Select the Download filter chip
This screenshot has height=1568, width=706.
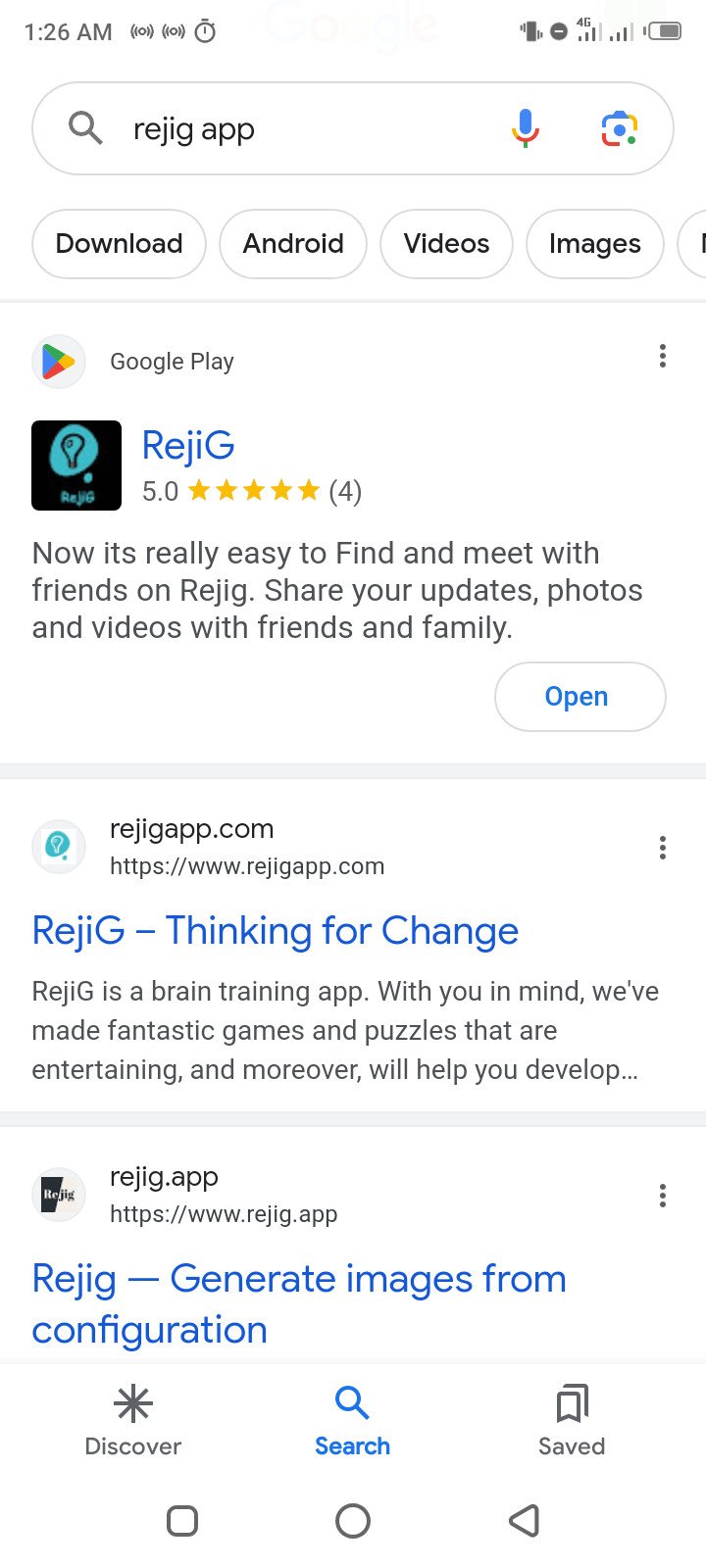119,244
